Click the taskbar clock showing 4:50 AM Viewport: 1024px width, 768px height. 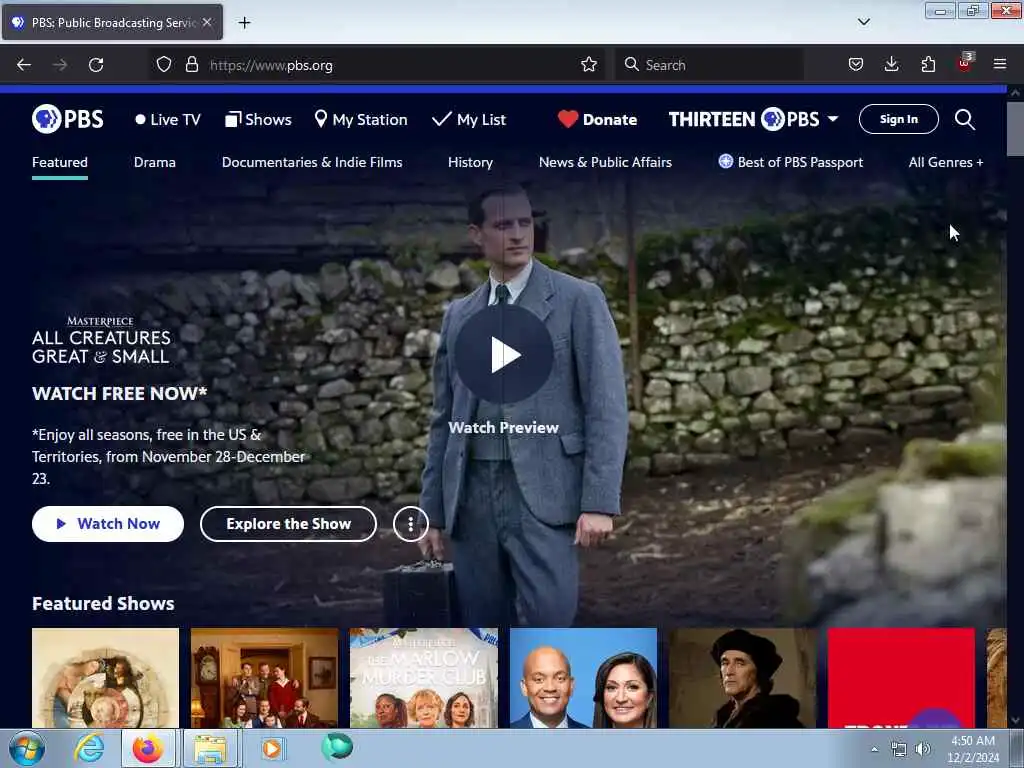(x=973, y=749)
